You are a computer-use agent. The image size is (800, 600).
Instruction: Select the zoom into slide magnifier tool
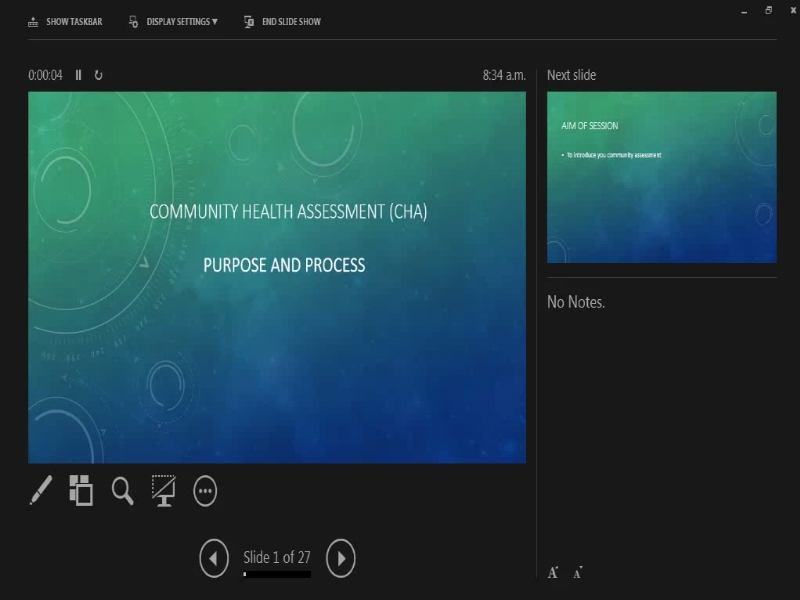coord(122,492)
